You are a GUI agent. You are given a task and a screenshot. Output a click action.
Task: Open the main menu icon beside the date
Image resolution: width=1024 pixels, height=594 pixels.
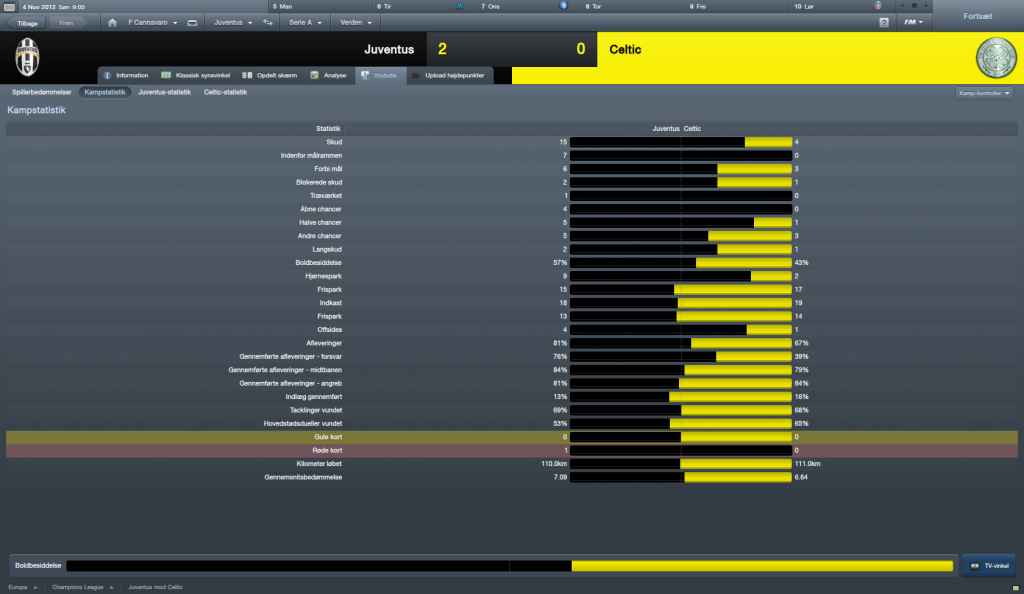point(10,7)
